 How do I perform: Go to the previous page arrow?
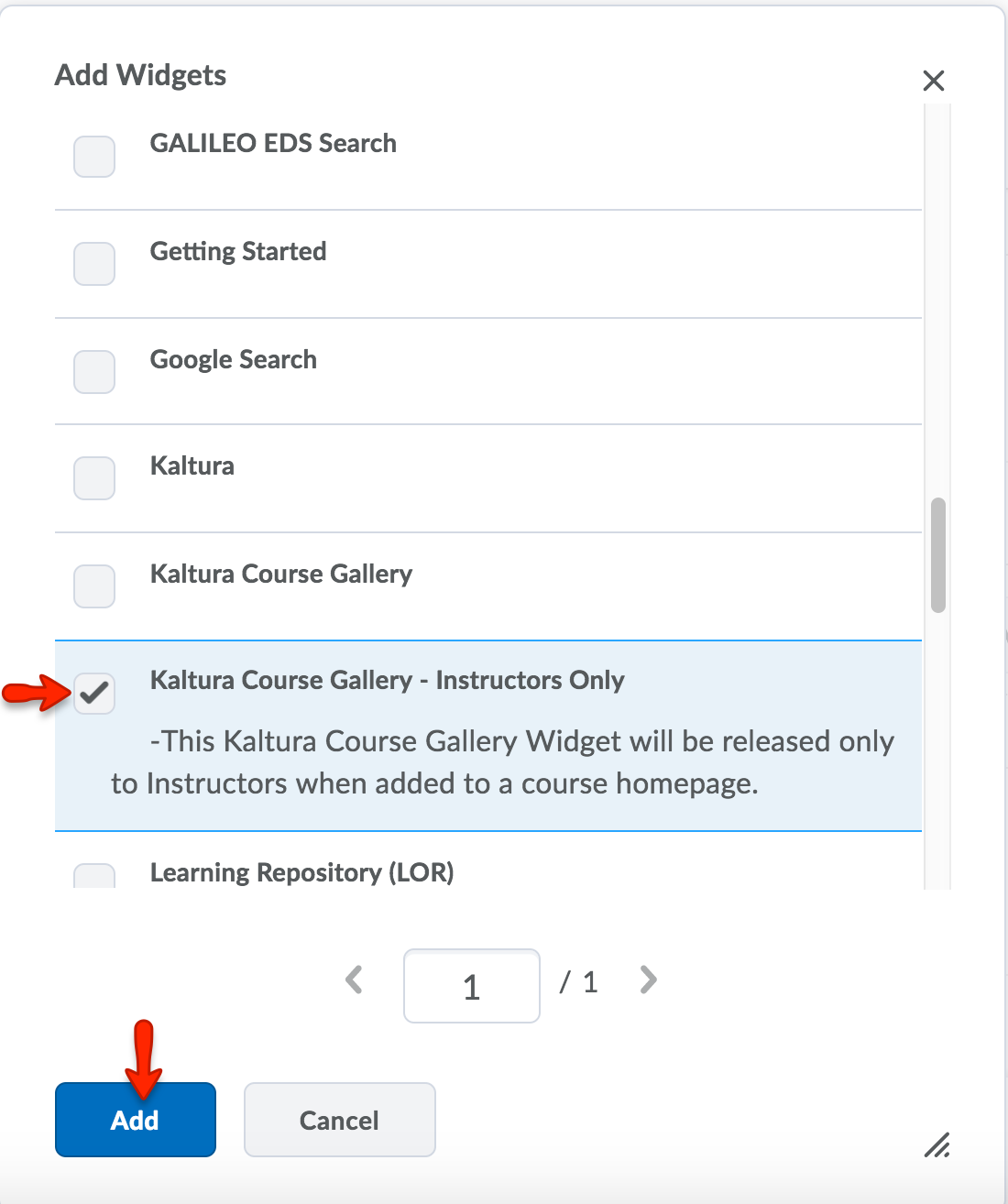355,980
